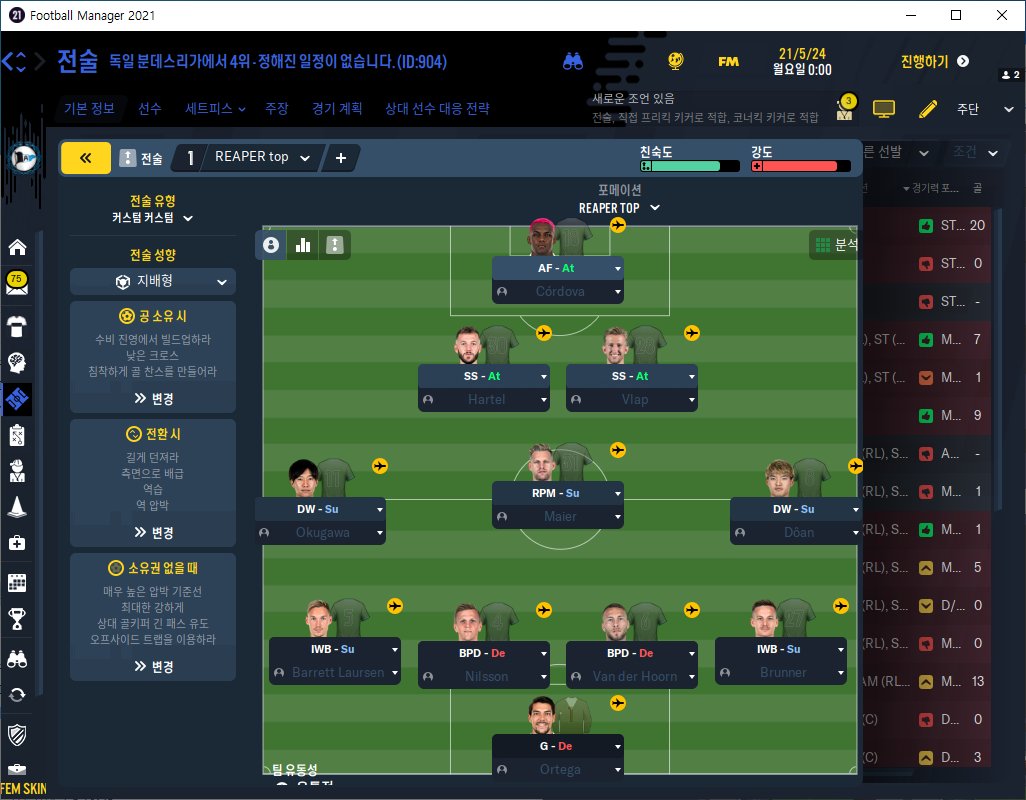Click the 진행하기 continue button
The height and width of the screenshot is (800, 1026).
pos(934,61)
